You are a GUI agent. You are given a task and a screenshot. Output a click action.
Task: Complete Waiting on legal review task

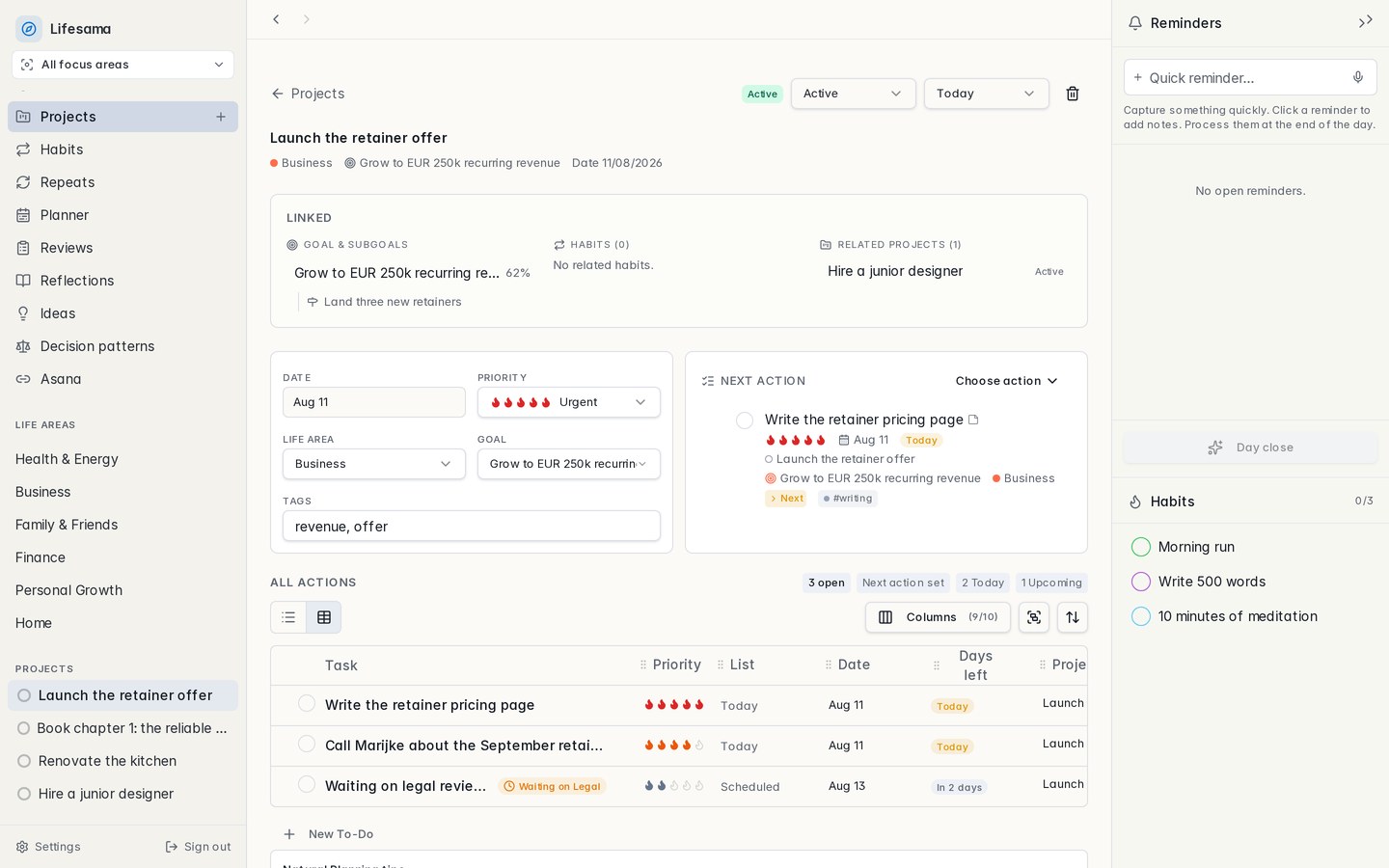coord(307,784)
